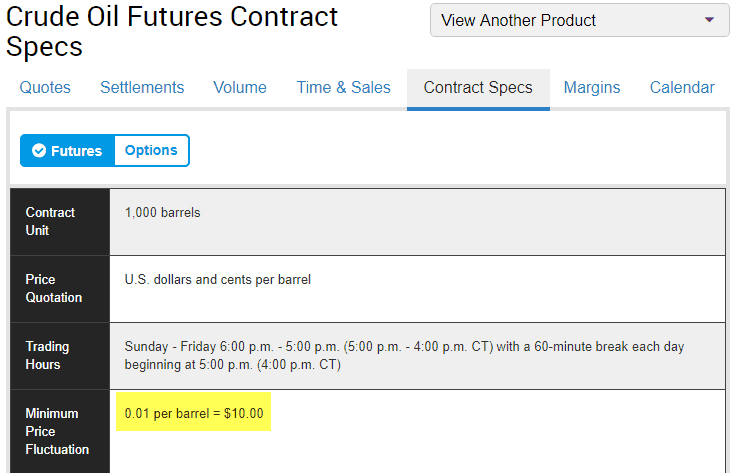View the Calendar tab

[x=682, y=87]
